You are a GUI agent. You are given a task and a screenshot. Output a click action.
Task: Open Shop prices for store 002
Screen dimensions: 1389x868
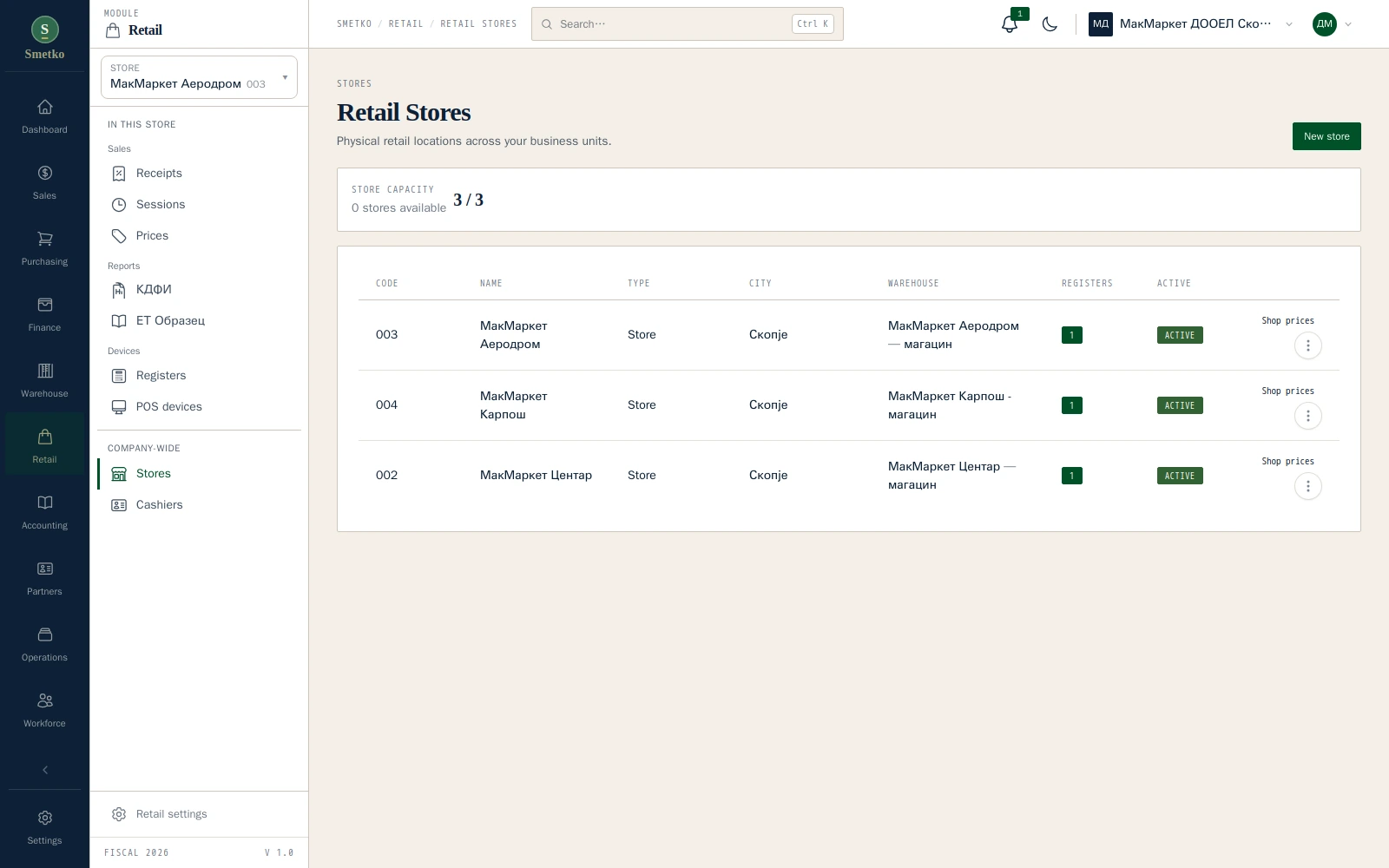pos(1287,462)
